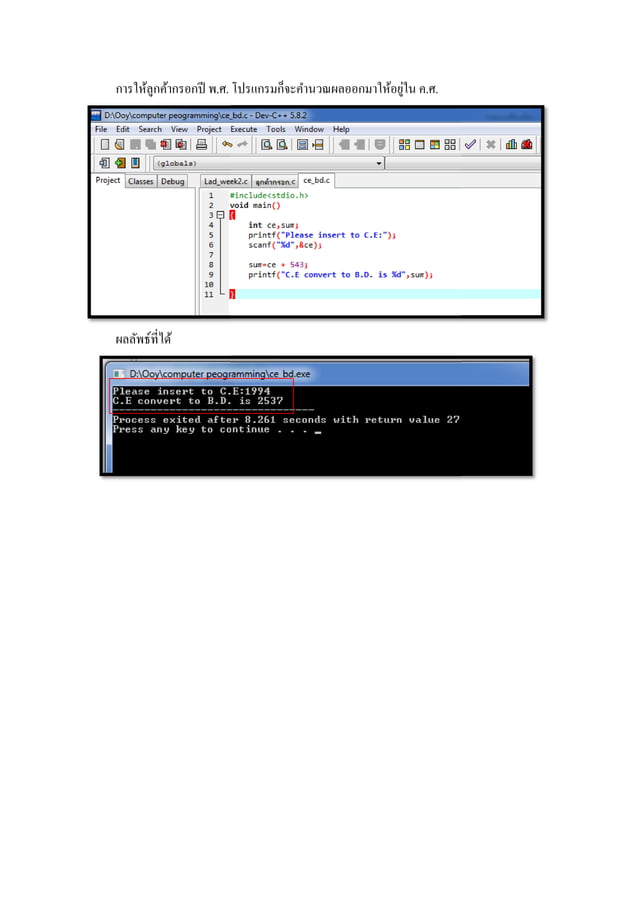Screen dimensions: 638x902
Task: Click the Toggle bookmark icon
Action: (120, 163)
